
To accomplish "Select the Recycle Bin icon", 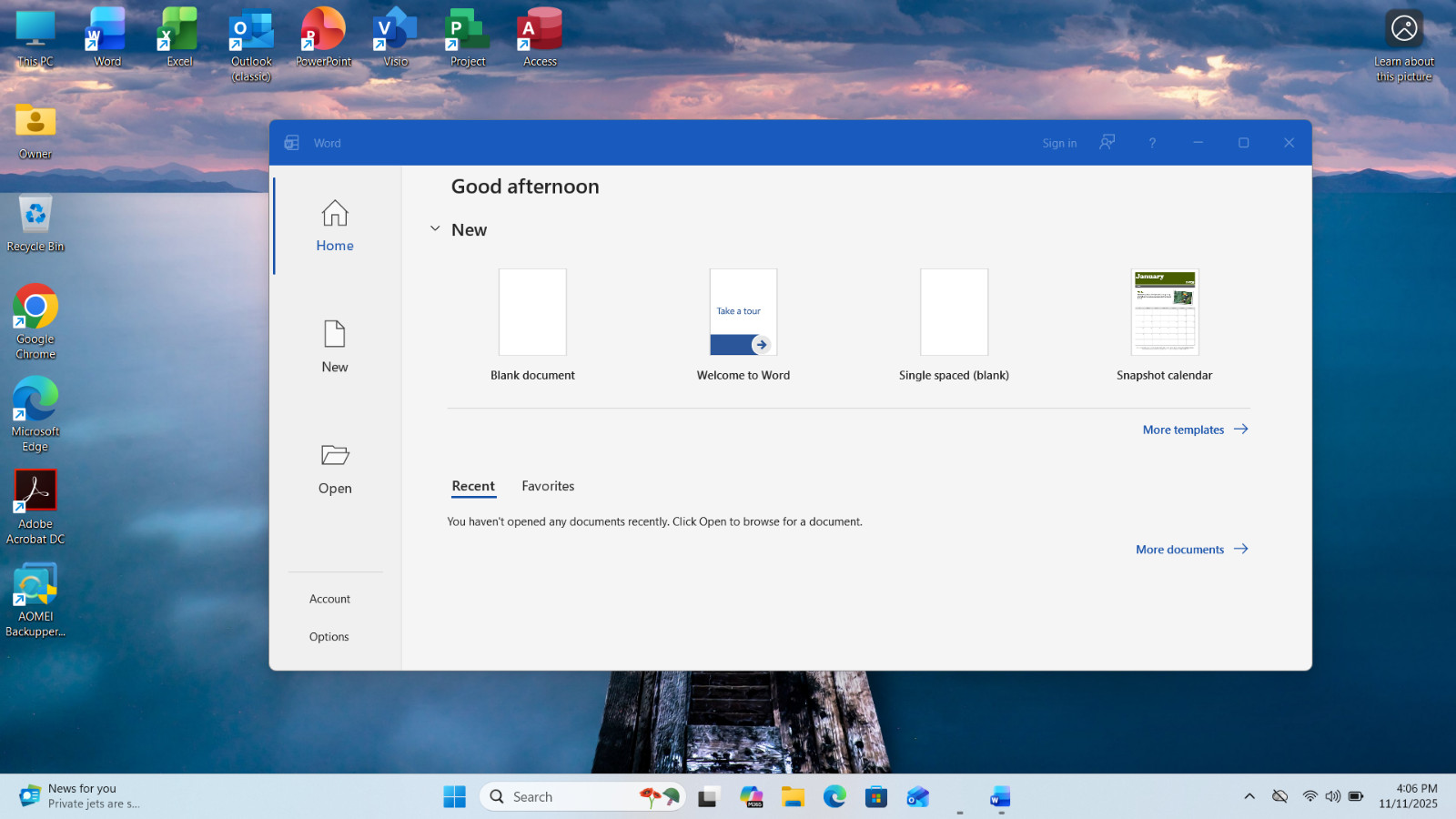I will tap(35, 224).
